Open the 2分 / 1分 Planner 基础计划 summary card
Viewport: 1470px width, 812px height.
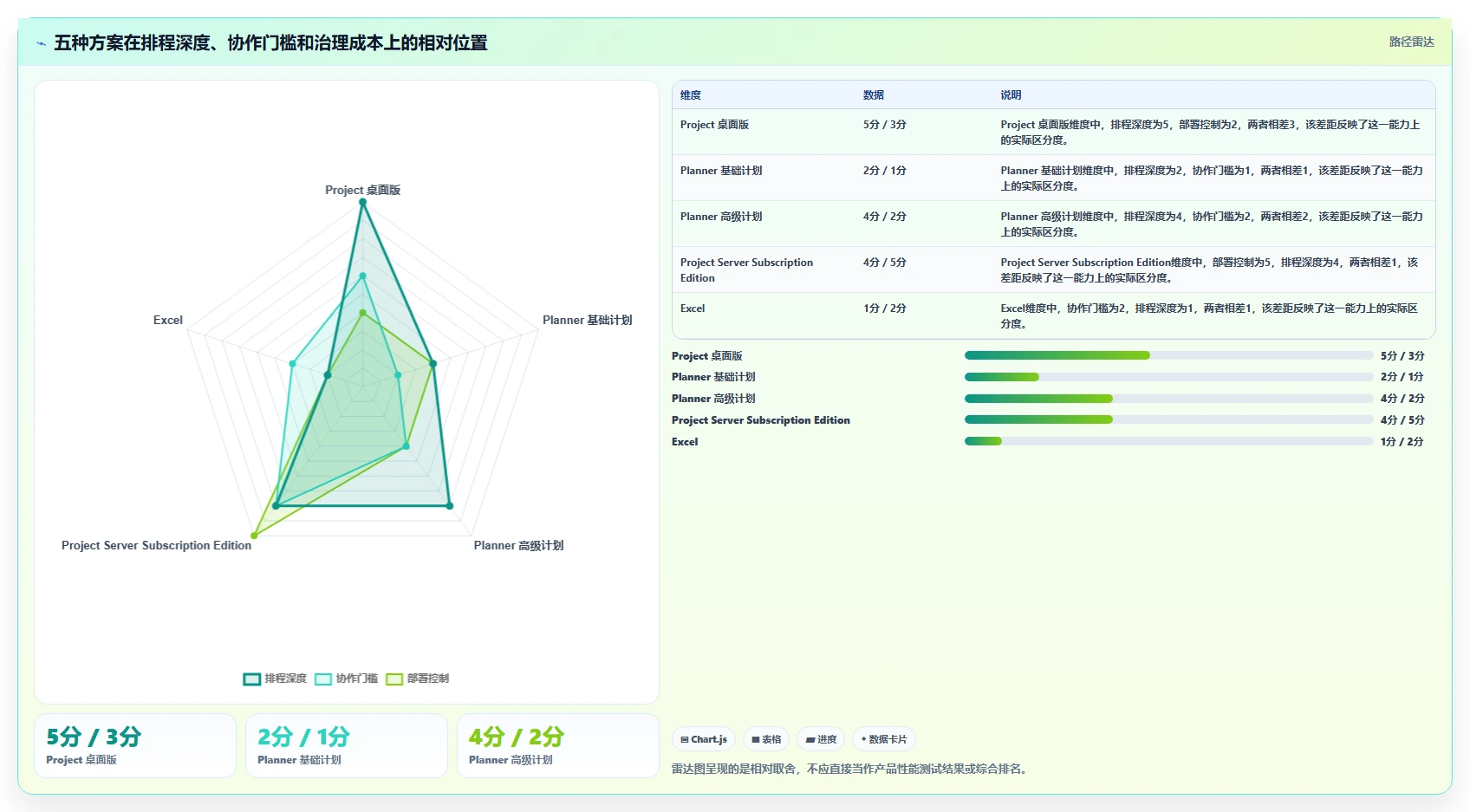click(x=347, y=745)
